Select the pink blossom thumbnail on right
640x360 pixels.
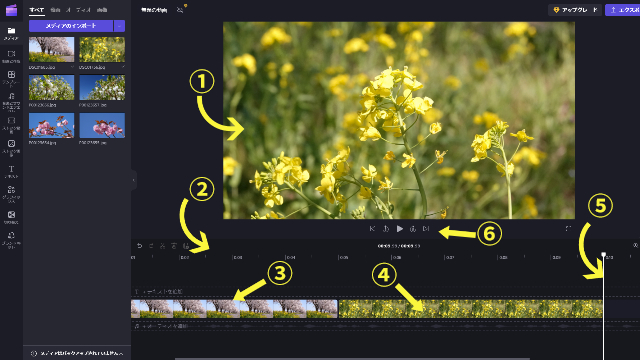click(x=102, y=125)
